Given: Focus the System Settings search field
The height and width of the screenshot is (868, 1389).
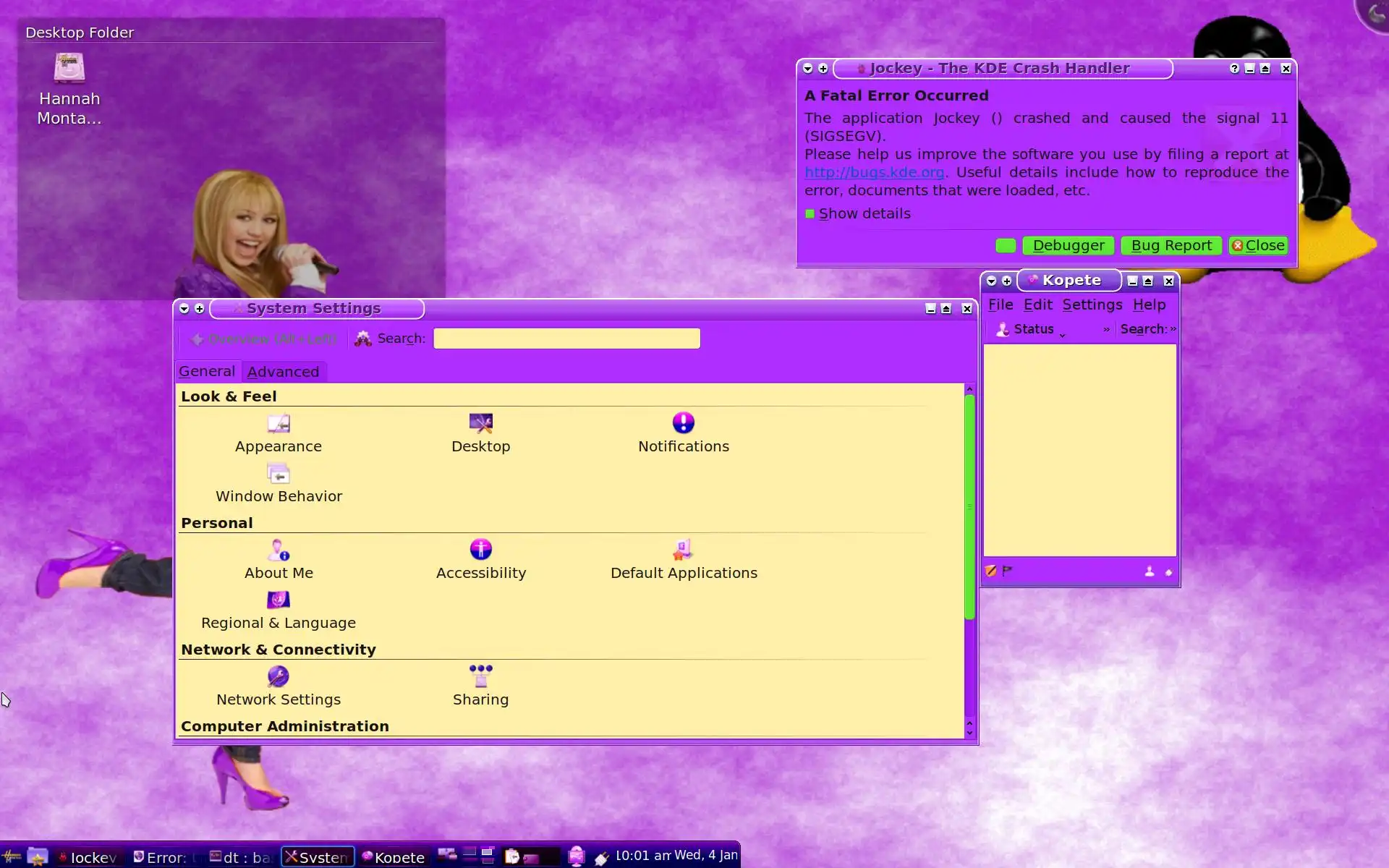Looking at the screenshot, I should 566,339.
